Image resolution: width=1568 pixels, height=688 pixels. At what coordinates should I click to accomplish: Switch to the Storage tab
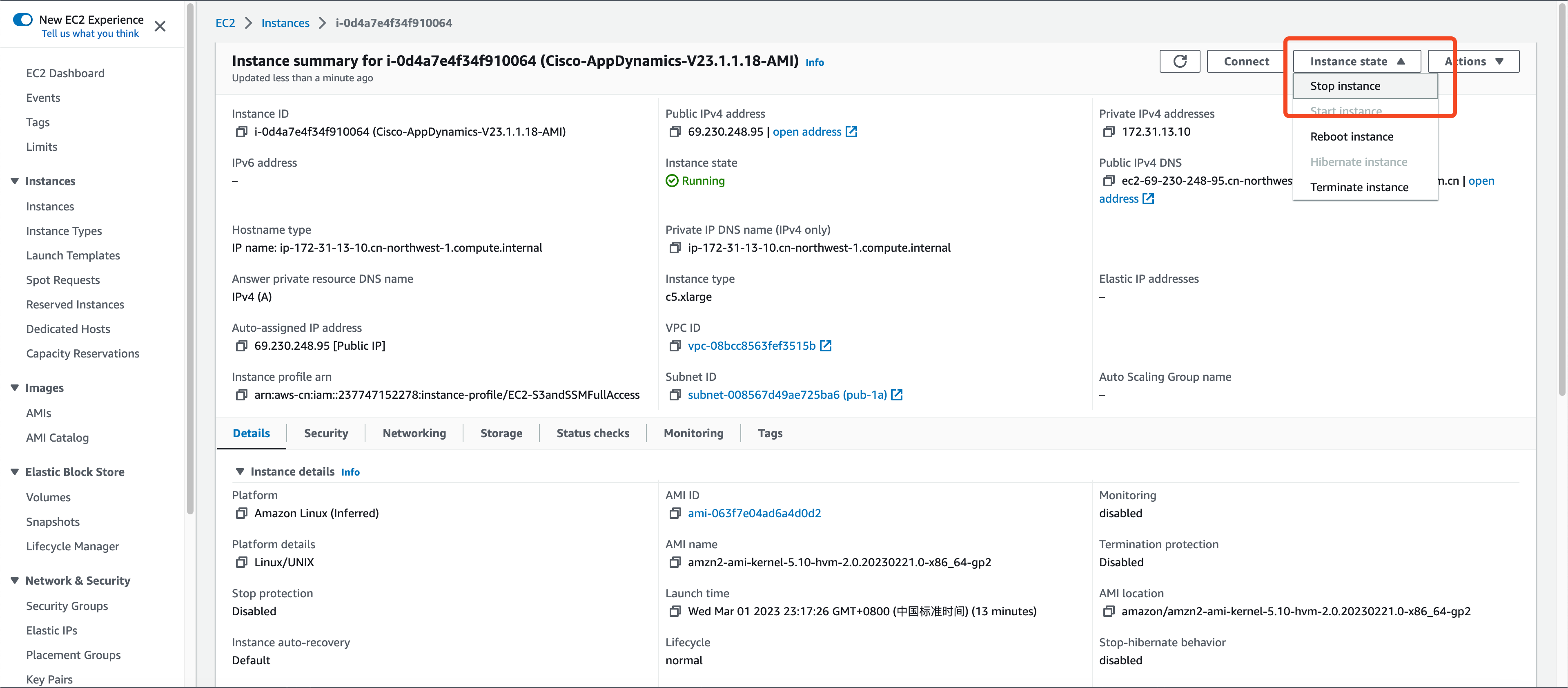501,433
